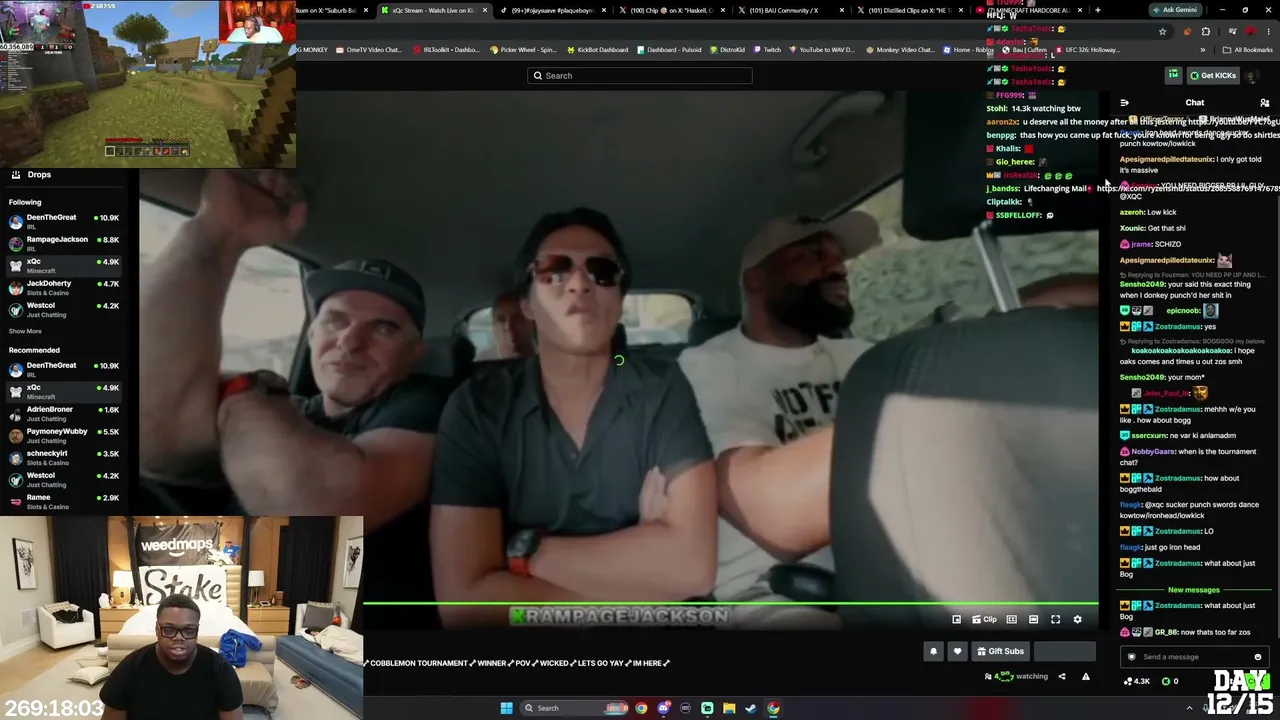Report the stream with the warning triangle icon
The image size is (1280, 720).
pyautogui.click(x=1085, y=677)
